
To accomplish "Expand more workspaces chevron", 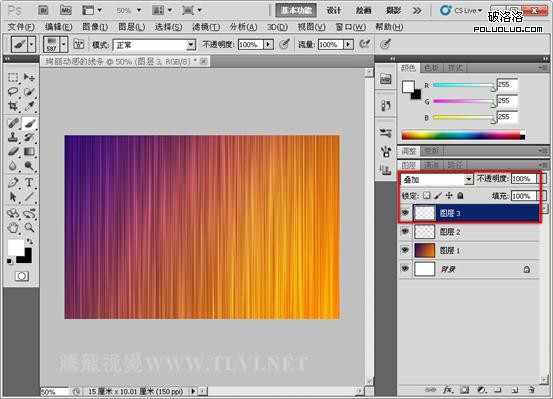I will pyautogui.click(x=417, y=11).
